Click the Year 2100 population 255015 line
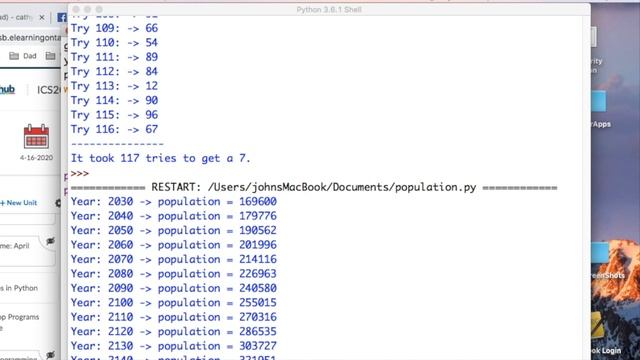Screen dimensions: 640x360 point(173,303)
